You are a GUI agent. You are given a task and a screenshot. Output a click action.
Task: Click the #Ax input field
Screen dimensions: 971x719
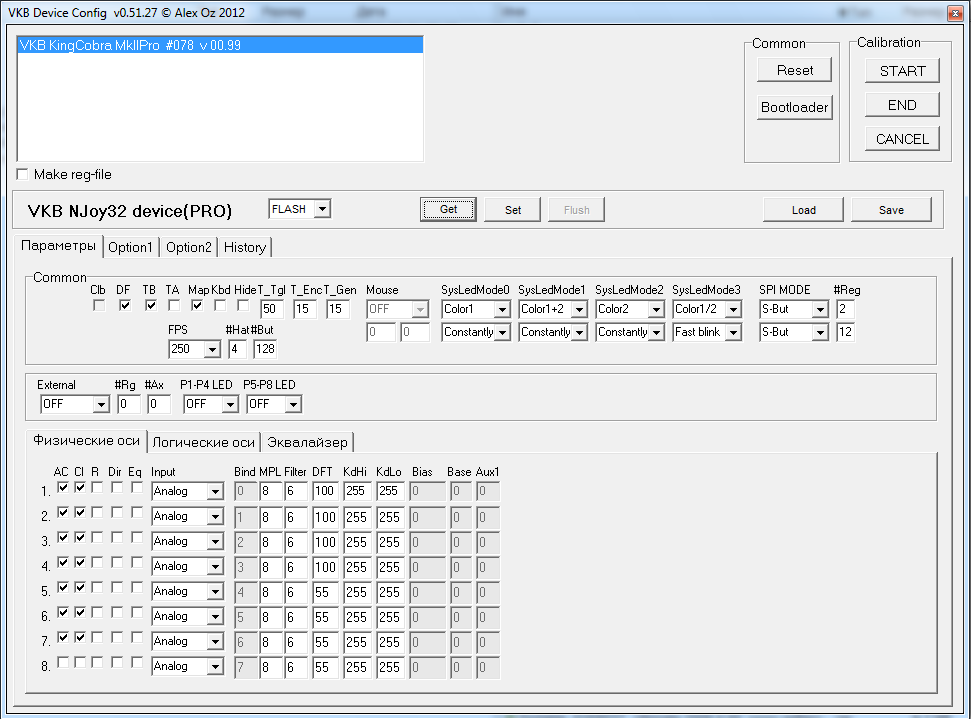click(159, 404)
